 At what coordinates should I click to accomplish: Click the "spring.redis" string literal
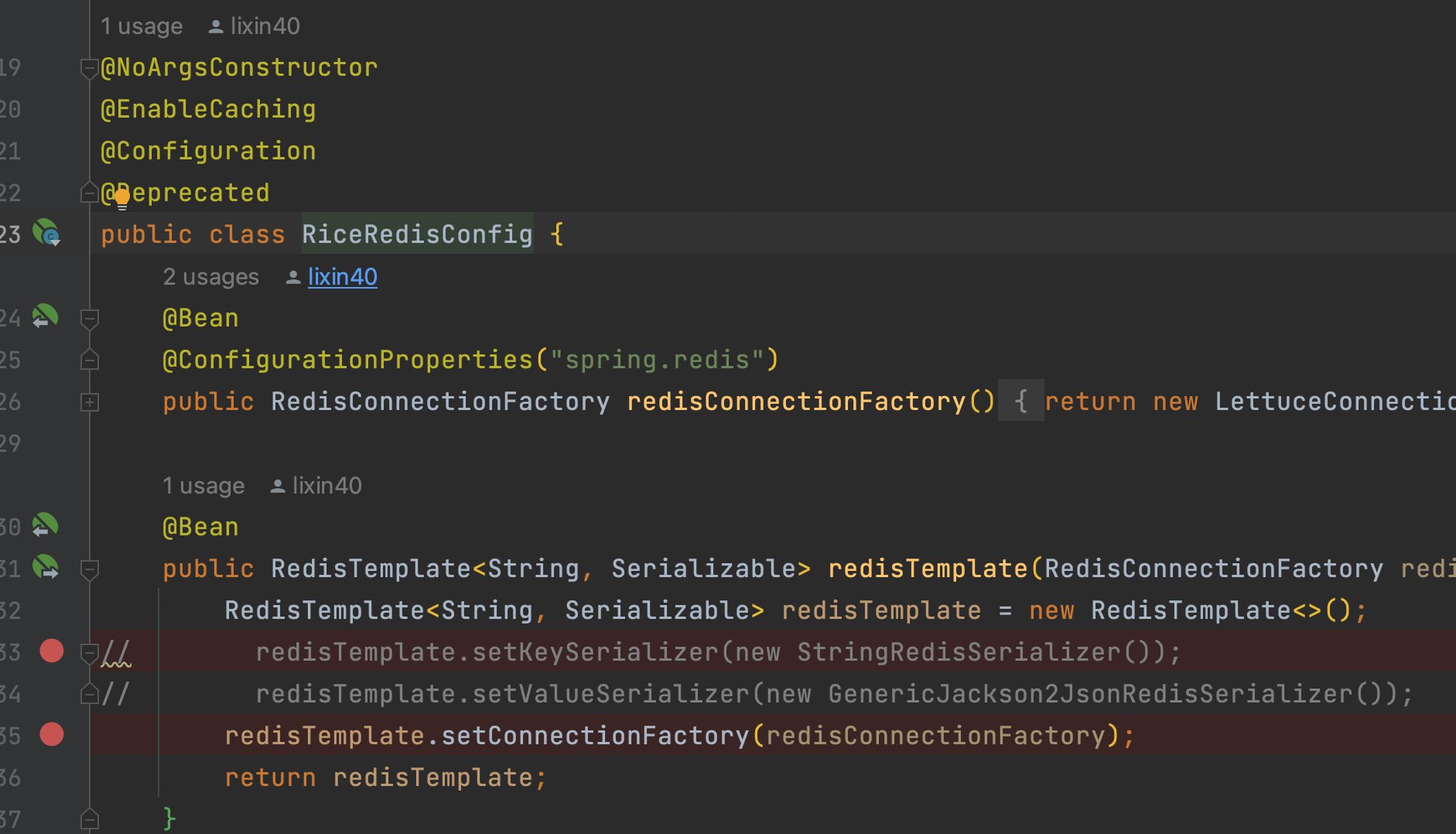657,360
